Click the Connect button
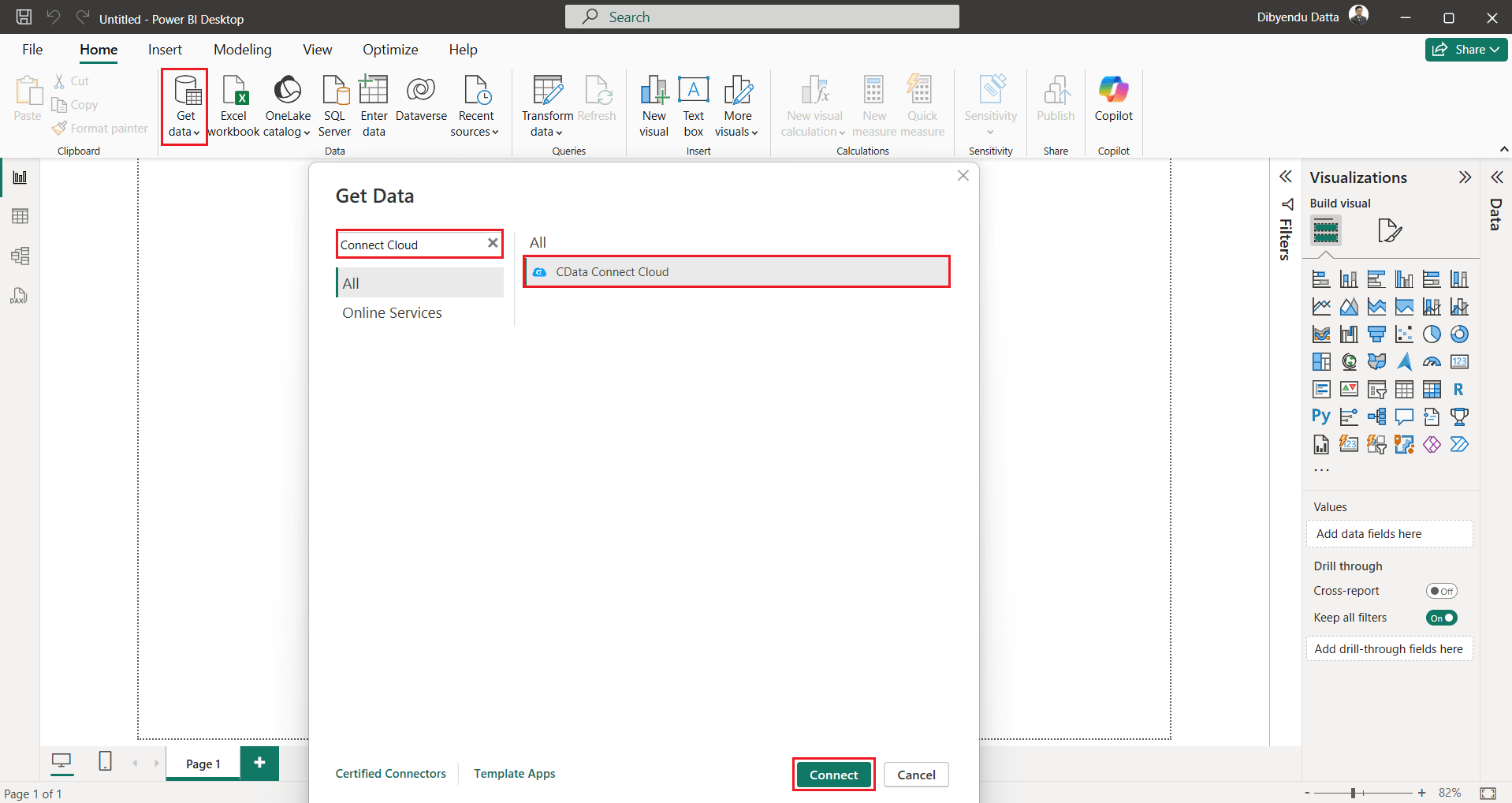Screen dimensions: 1512x803 [x=833, y=775]
